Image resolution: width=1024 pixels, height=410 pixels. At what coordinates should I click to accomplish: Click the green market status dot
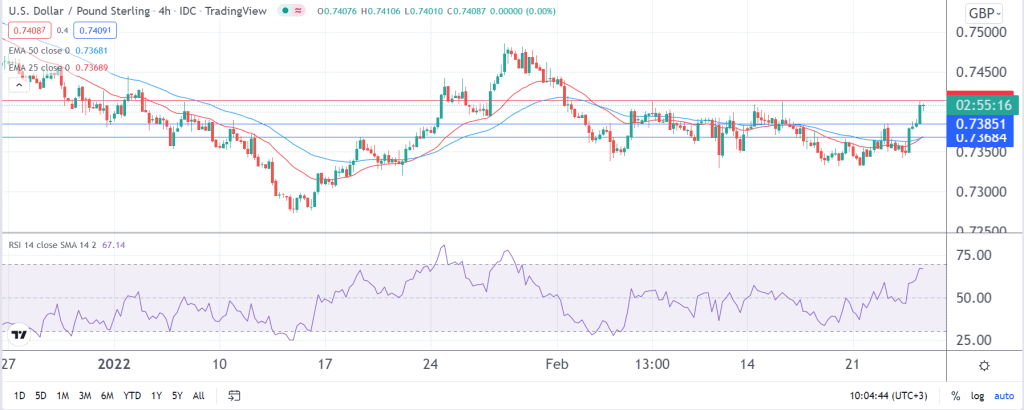point(284,11)
